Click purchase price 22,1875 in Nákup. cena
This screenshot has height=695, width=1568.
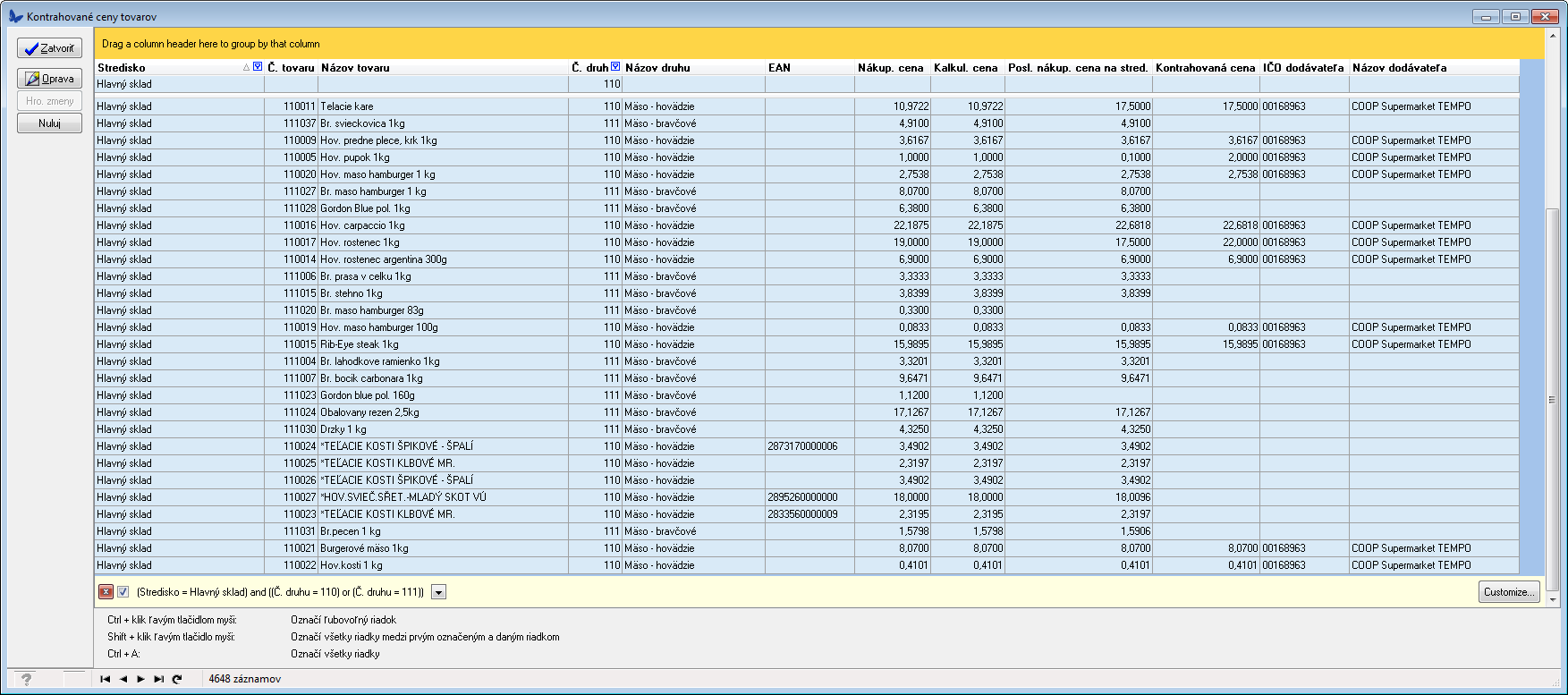(x=911, y=225)
